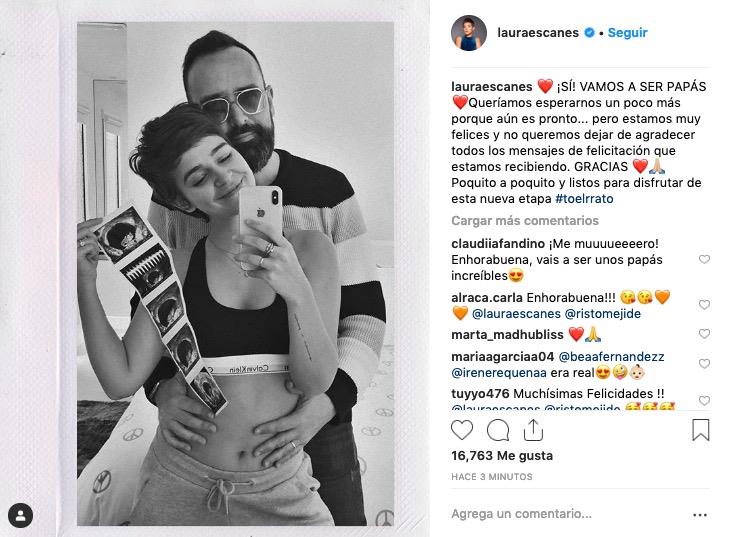The width and height of the screenshot is (729, 537).
Task: Open the #toelrrato hashtag
Action: coord(584,199)
